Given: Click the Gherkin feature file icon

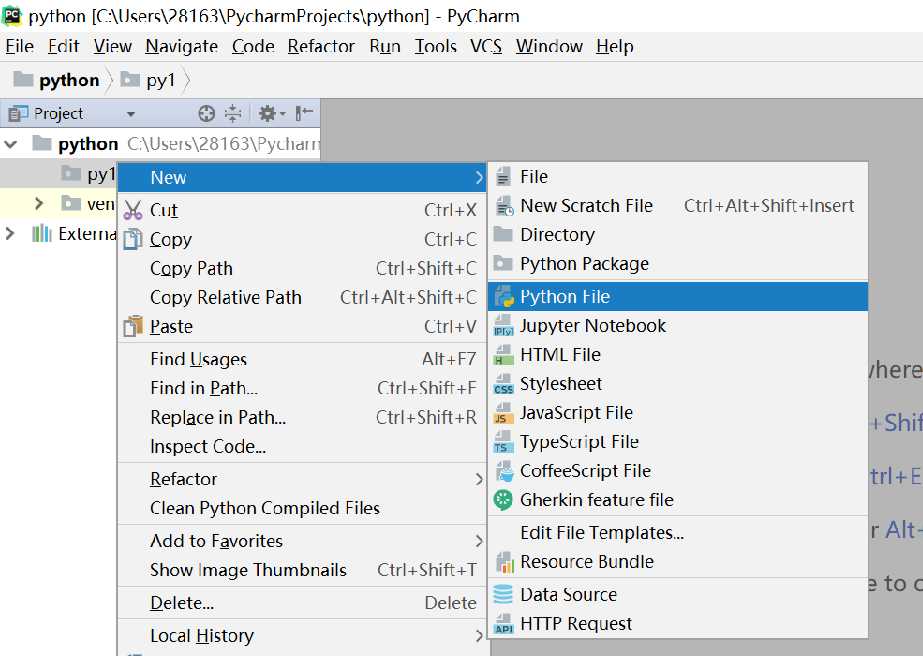Looking at the screenshot, I should click(503, 500).
